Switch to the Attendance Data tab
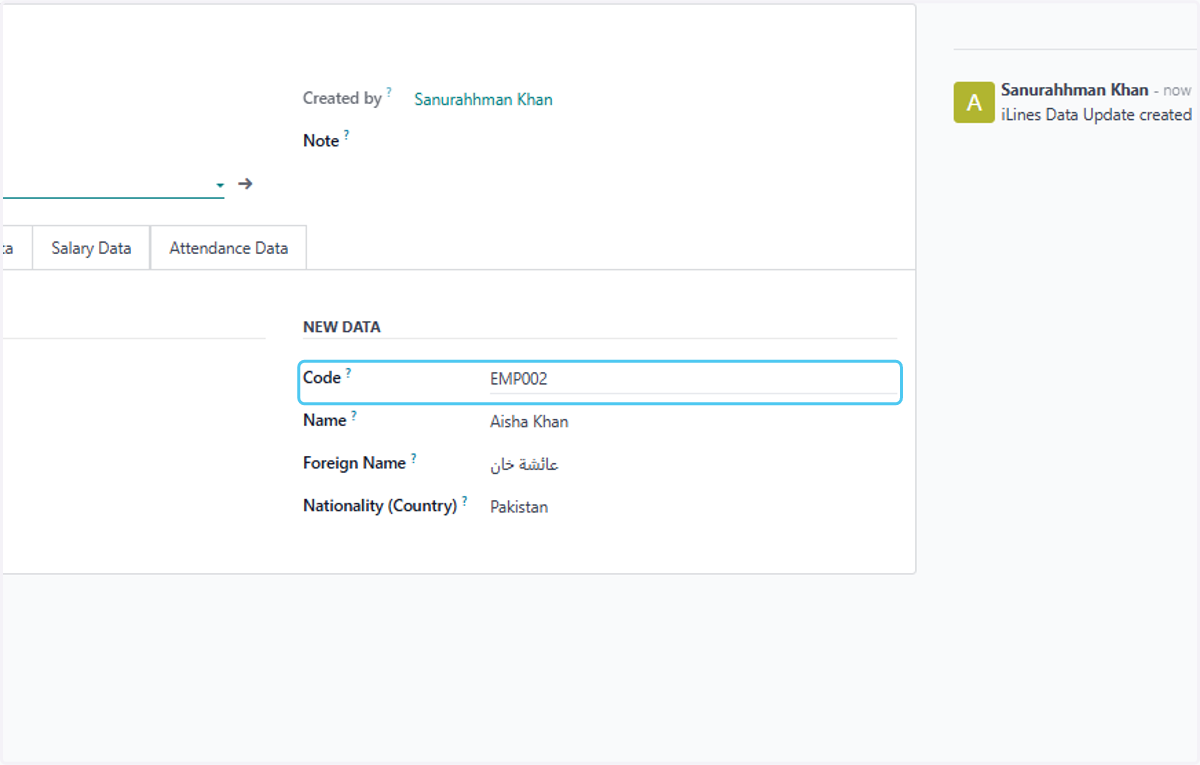 click(228, 248)
